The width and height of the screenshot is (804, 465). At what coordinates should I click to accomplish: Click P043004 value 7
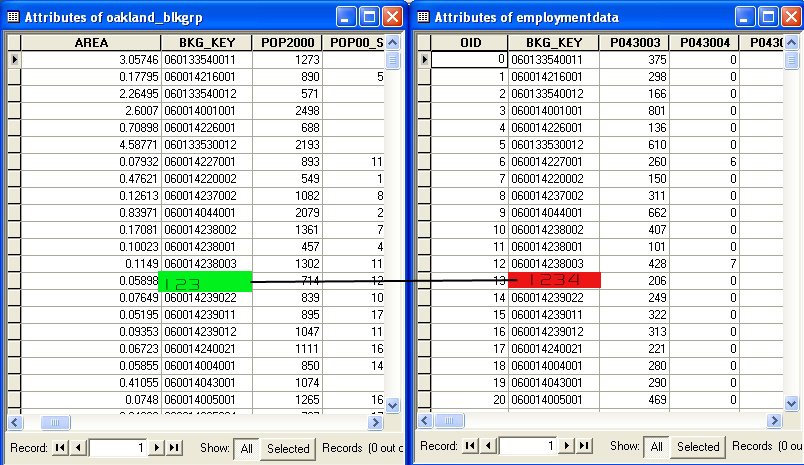click(x=705, y=264)
